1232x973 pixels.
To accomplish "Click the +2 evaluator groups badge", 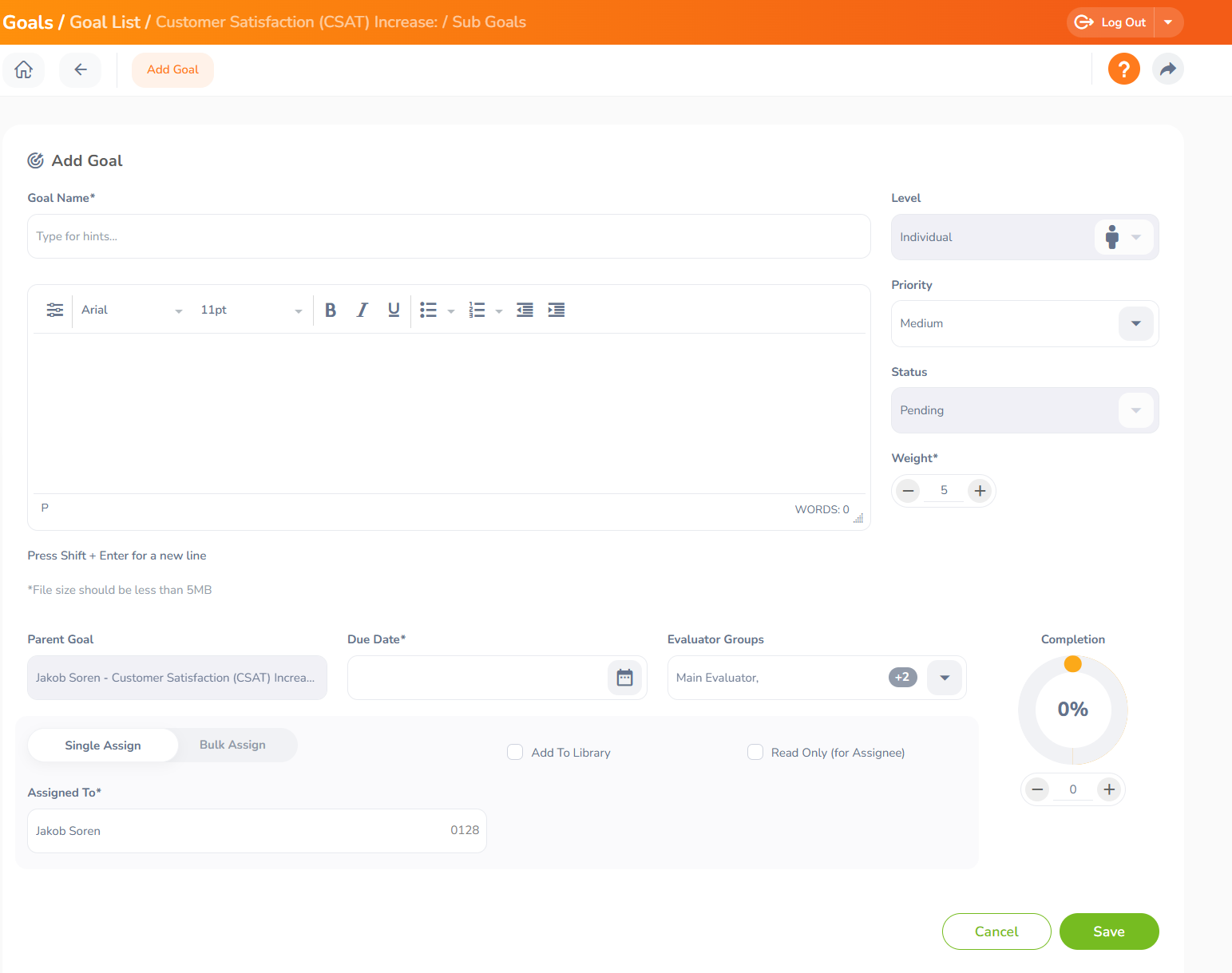I will pos(903,677).
